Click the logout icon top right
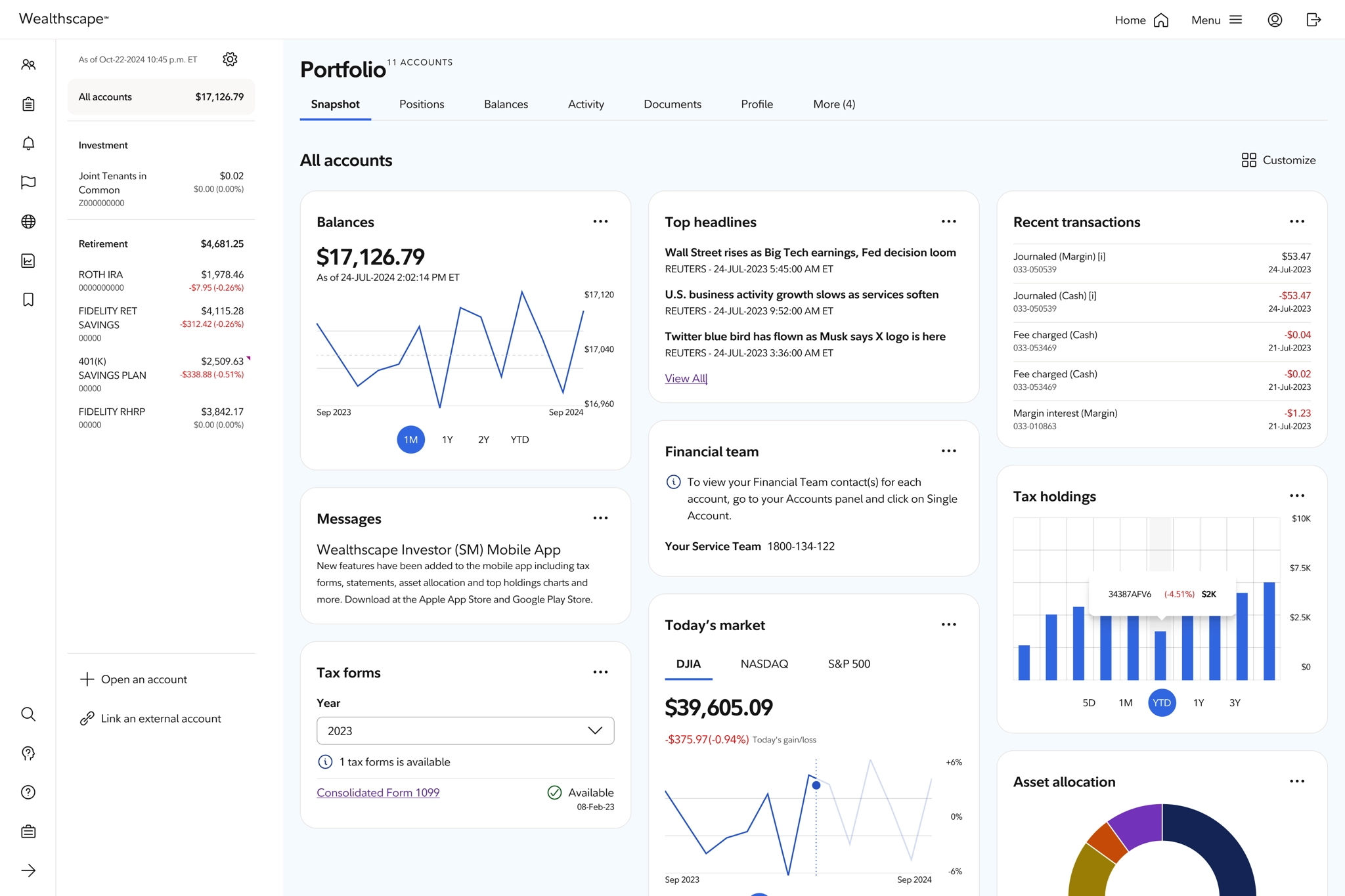Image resolution: width=1345 pixels, height=896 pixels. point(1313,20)
